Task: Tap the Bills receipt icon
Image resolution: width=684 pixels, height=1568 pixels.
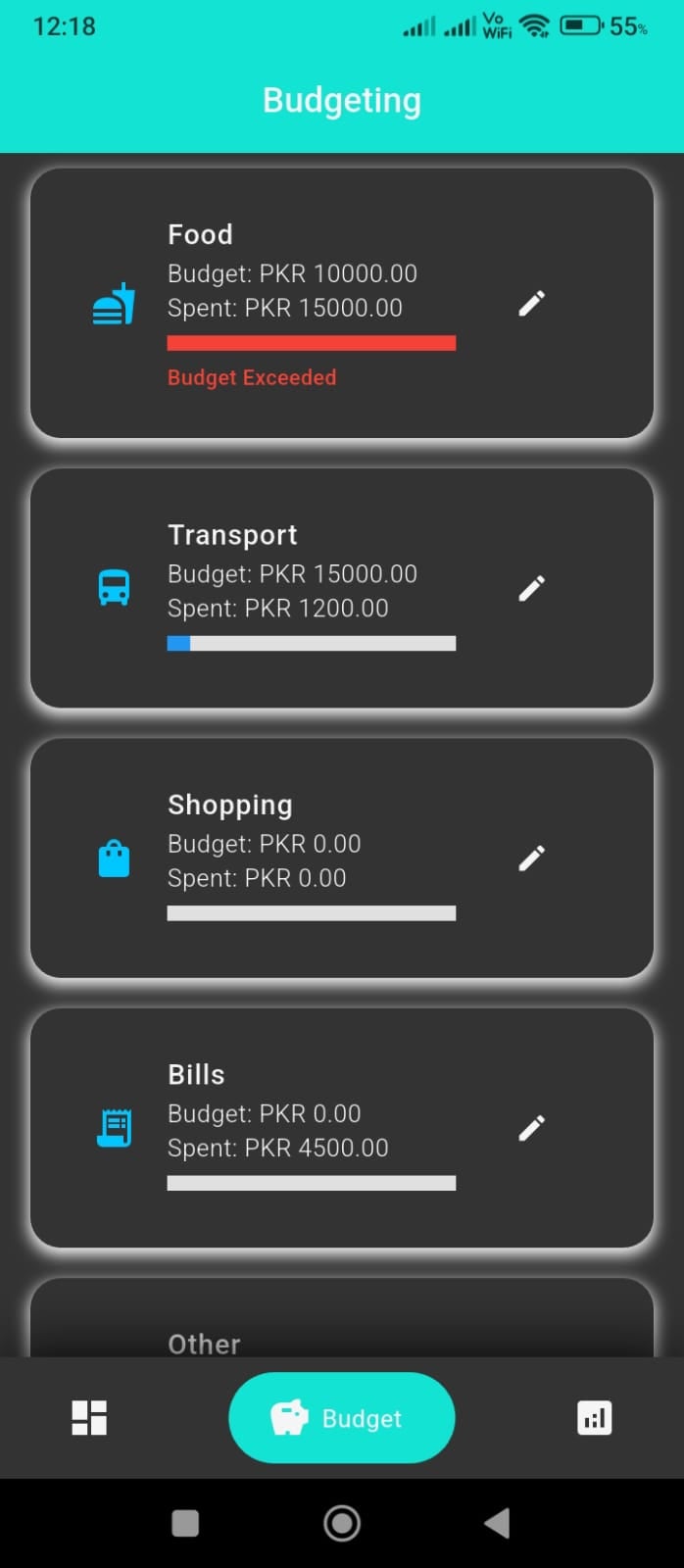Action: [x=114, y=1128]
